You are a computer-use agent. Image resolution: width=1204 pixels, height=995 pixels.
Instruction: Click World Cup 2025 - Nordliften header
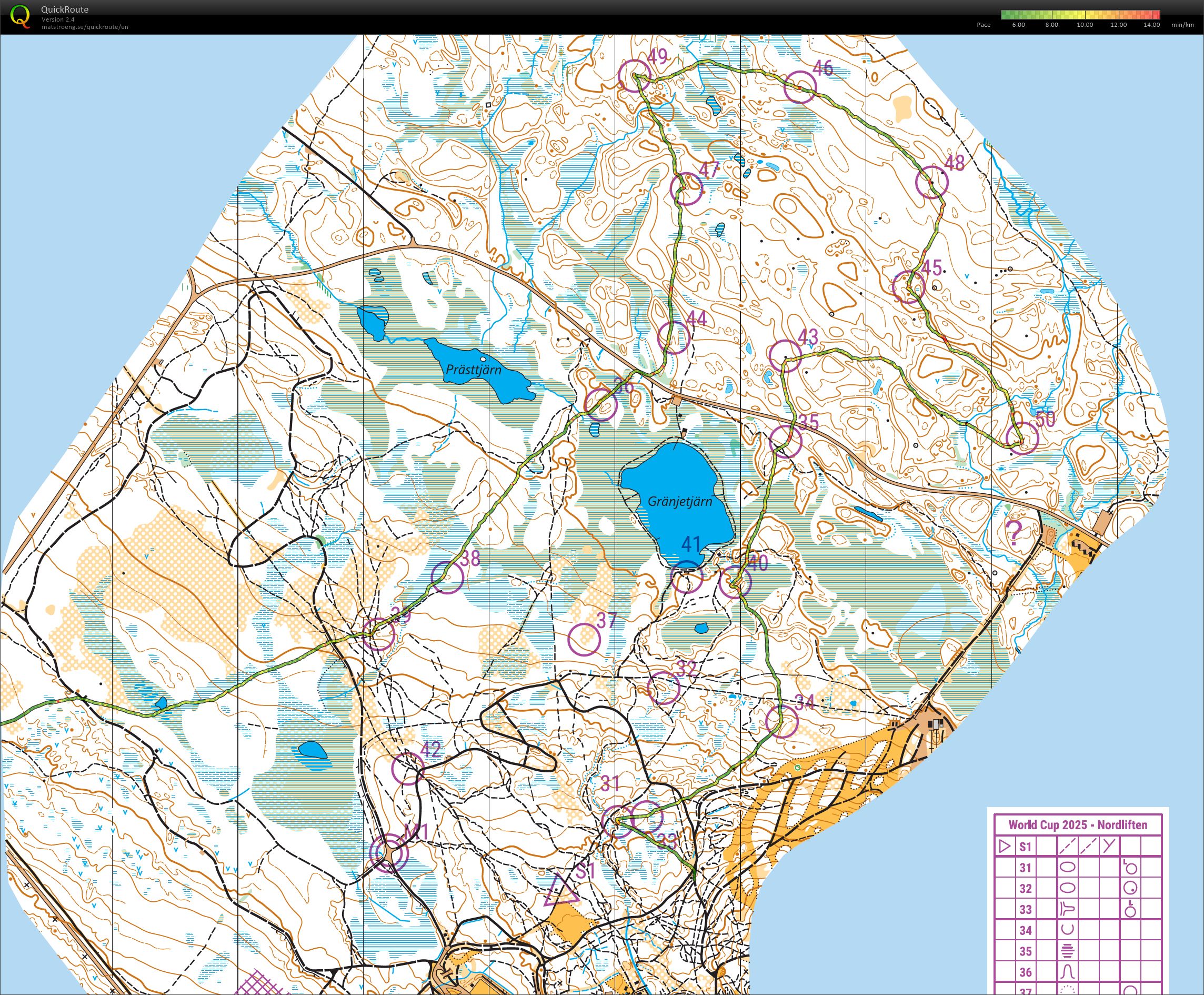point(1078,825)
